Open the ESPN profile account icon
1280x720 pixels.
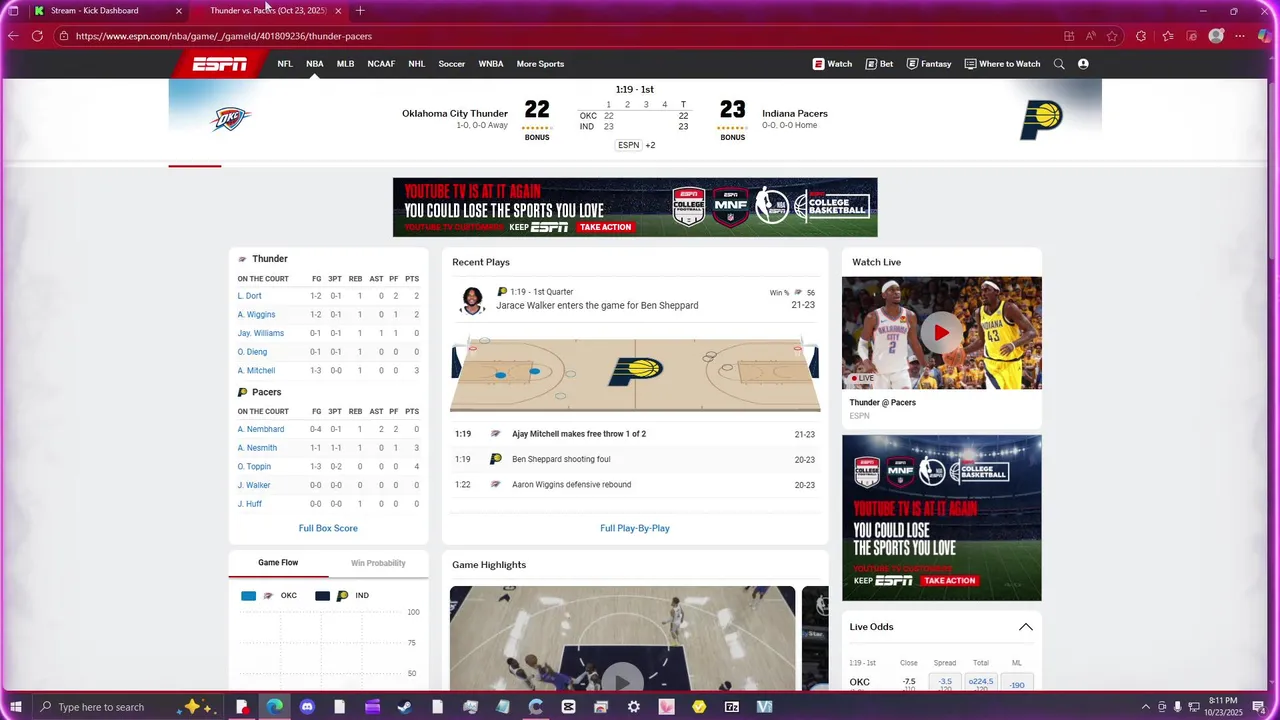coord(1083,64)
